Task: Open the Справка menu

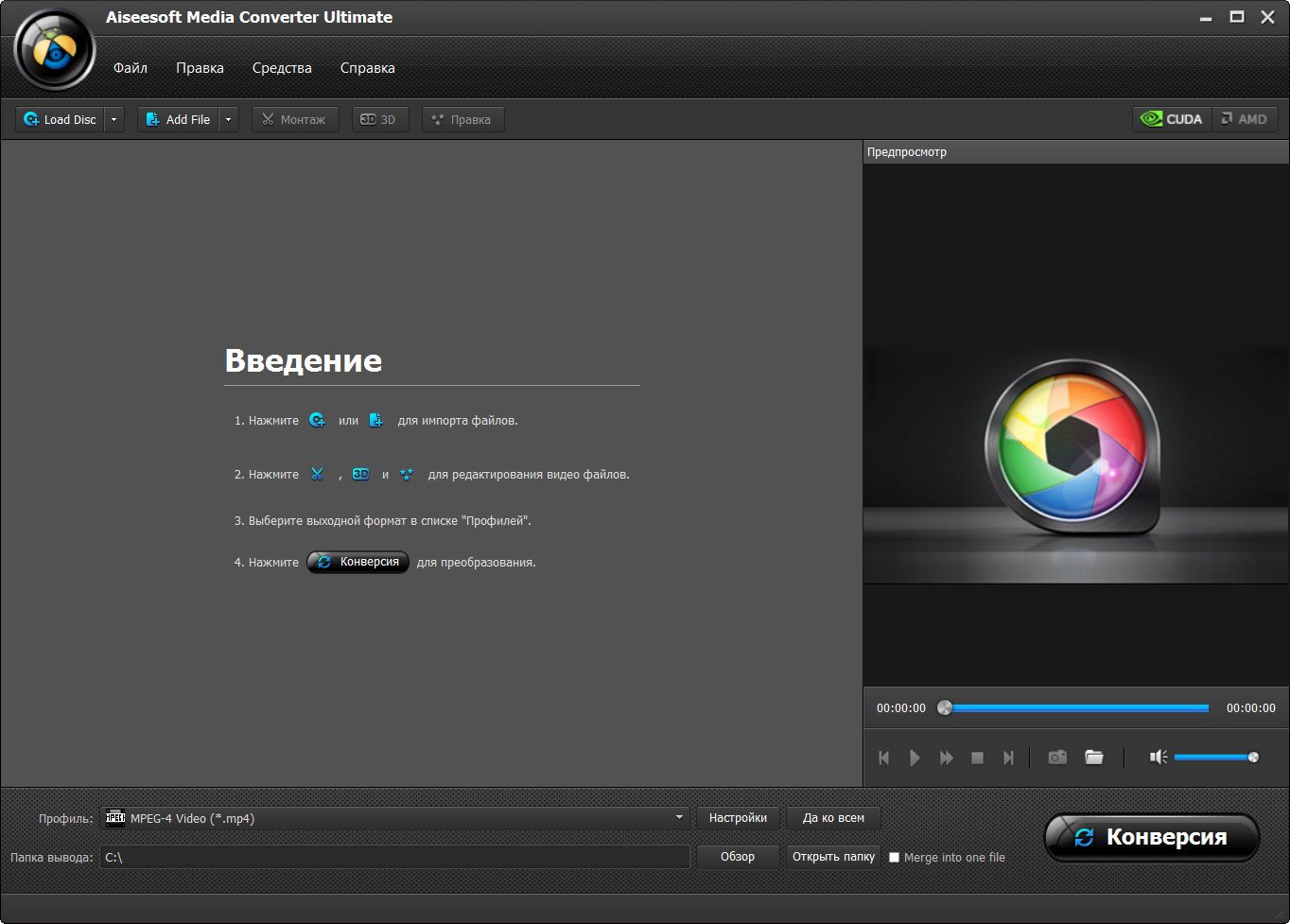Action: click(367, 68)
